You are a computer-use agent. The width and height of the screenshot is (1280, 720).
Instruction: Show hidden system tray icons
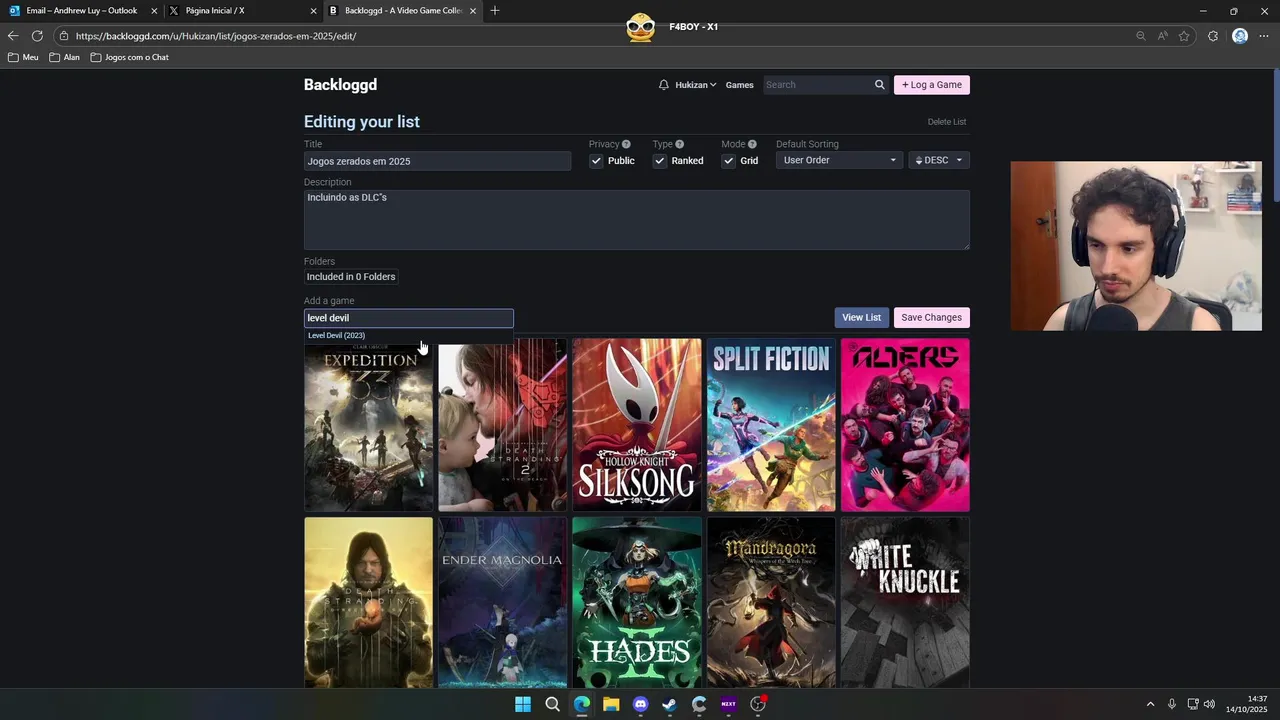(1150, 704)
